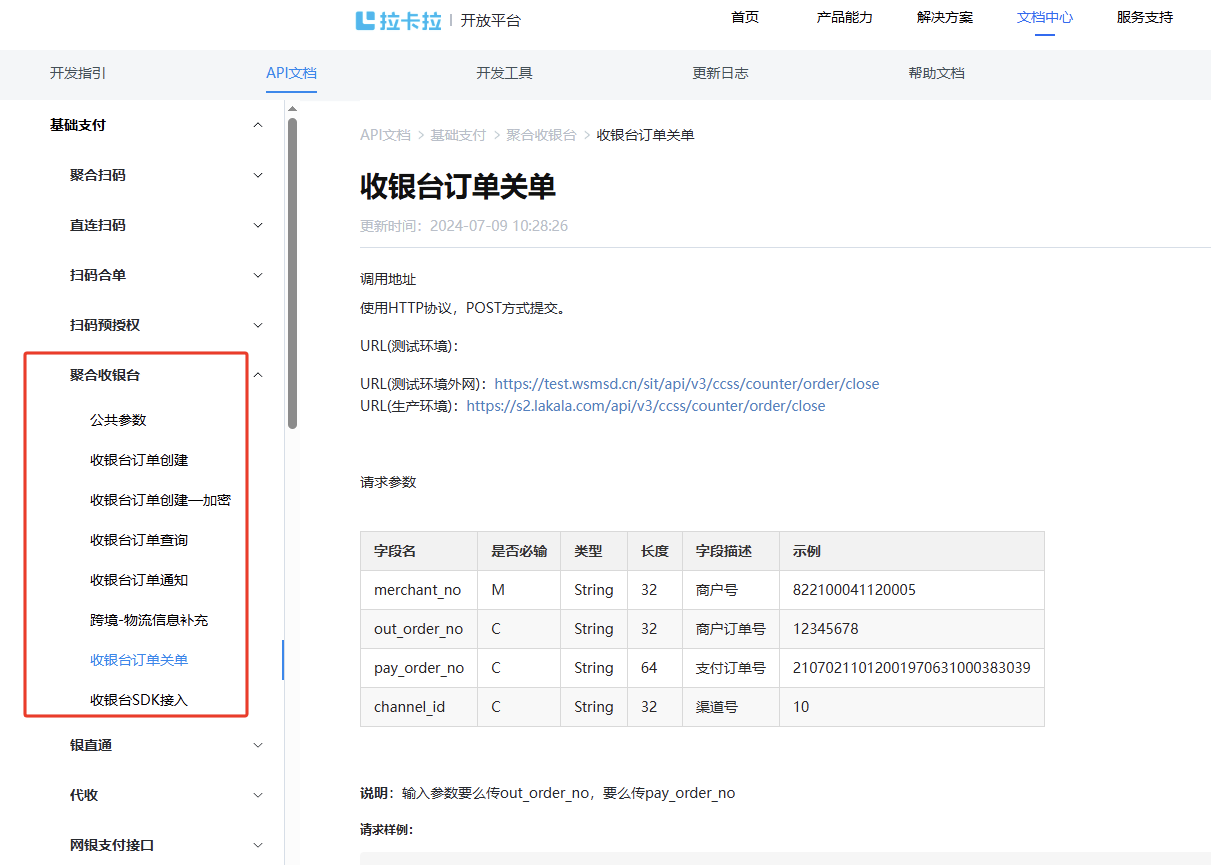
Task: Expand the 扫码合单 chevron
Action: pos(258,275)
